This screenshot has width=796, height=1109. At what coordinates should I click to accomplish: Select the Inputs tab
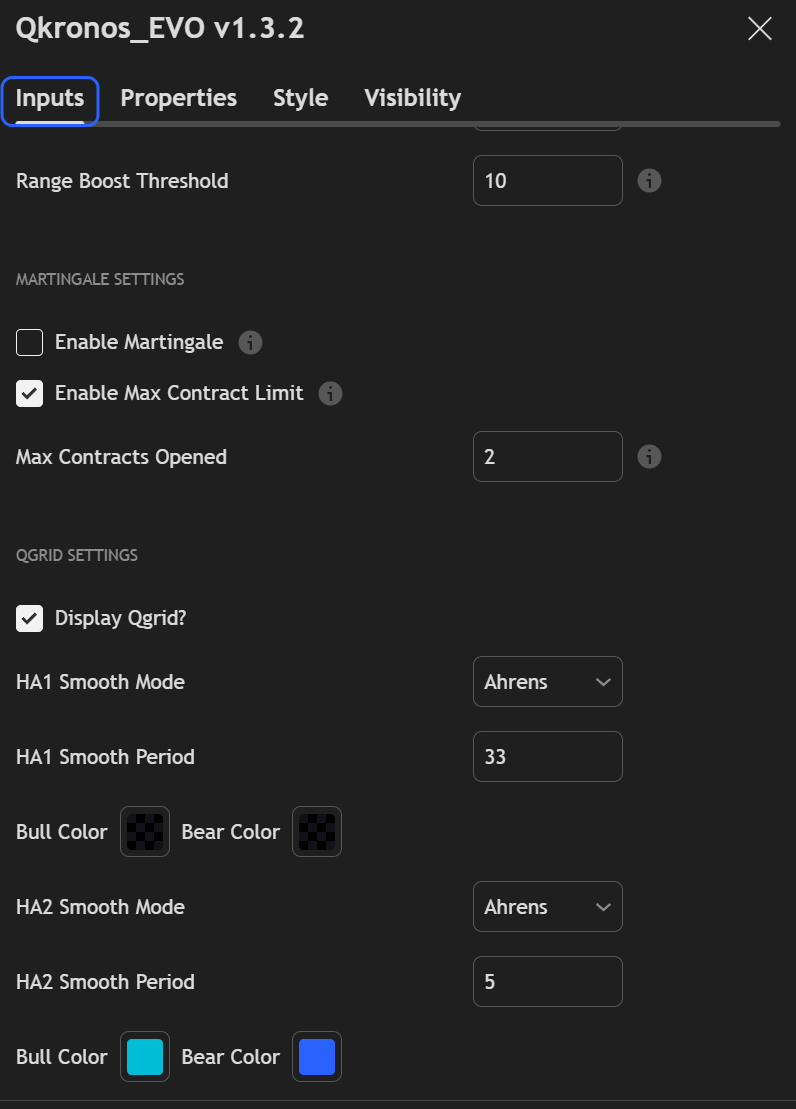tap(50, 98)
